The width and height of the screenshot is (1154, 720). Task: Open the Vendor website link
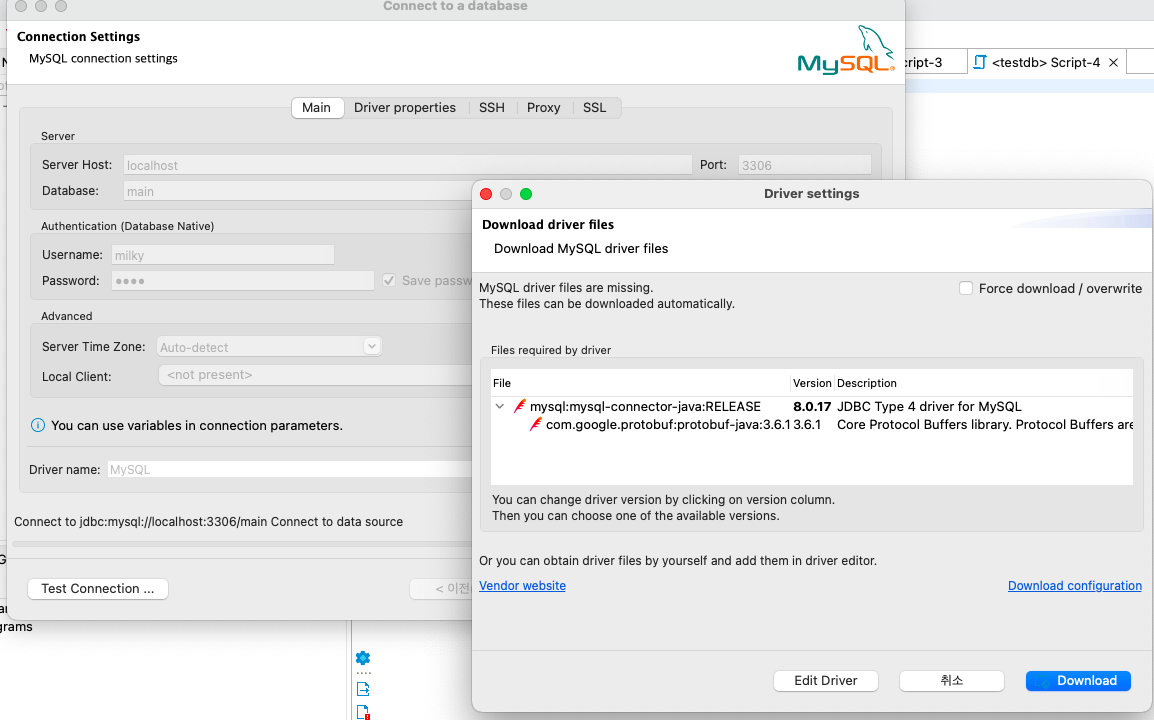[523, 586]
